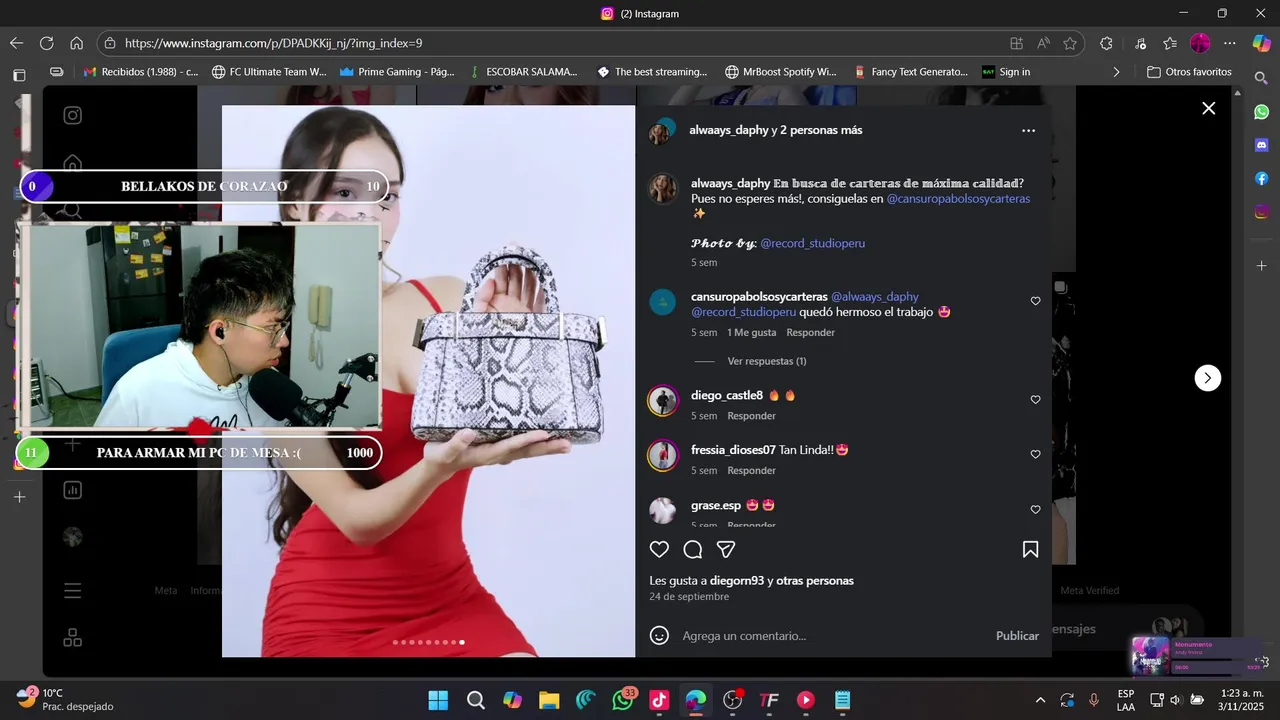Screen dimensions: 1280x720
Task: Open the Instagram tab '(2) Instagram' title
Action: [x=640, y=14]
